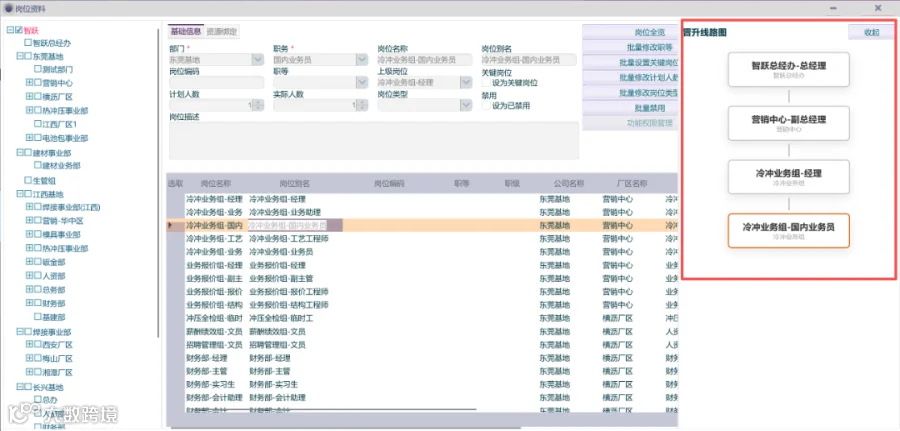This screenshot has height=431, width=900.
Task: Expand the 营销-华中区 node
Action: click(x=29, y=220)
